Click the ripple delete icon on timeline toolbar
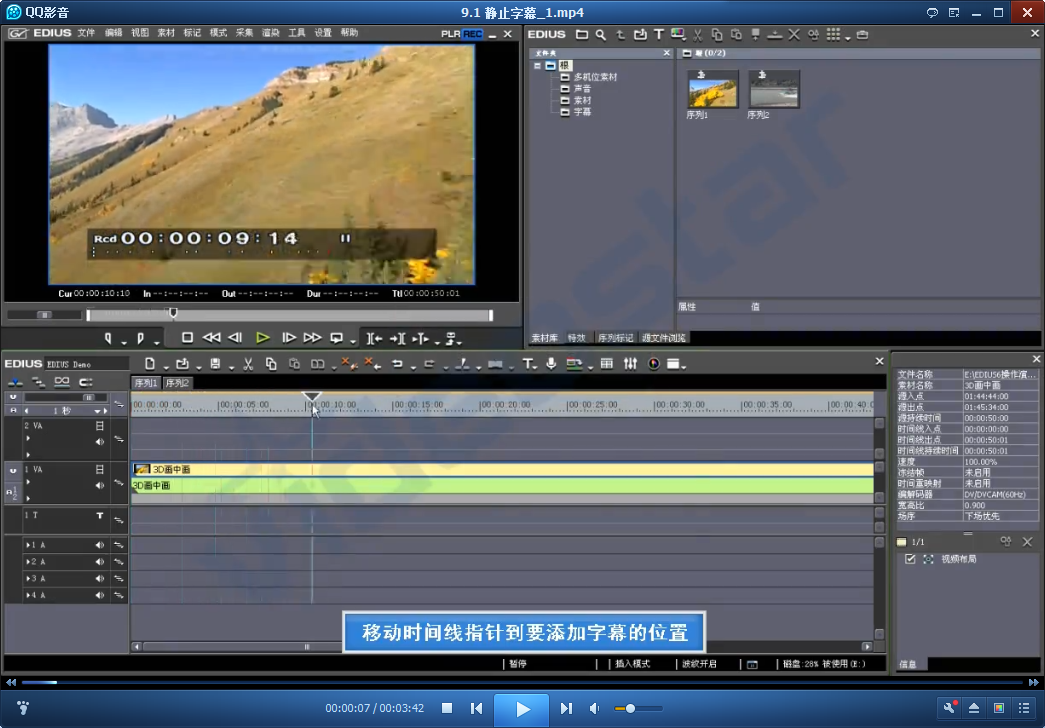Viewport: 1045px width, 728px height. (x=373, y=363)
